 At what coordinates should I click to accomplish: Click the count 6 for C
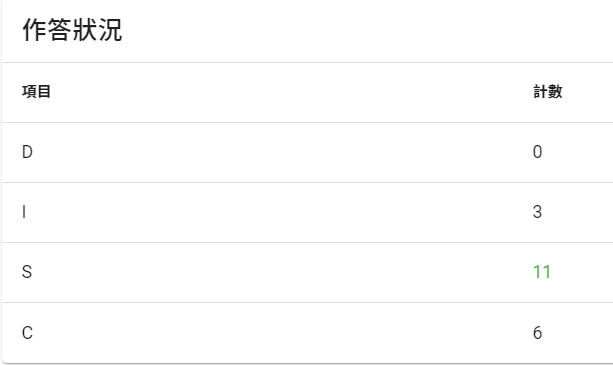coord(538,333)
